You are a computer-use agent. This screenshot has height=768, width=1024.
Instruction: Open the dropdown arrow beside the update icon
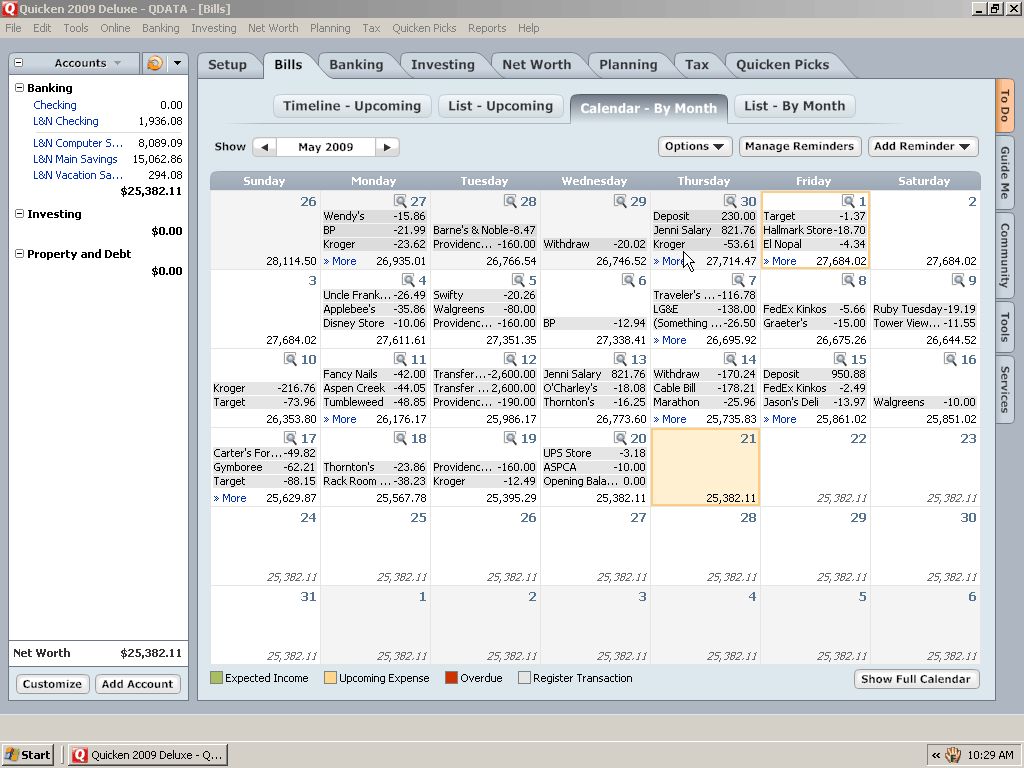pyautogui.click(x=177, y=63)
